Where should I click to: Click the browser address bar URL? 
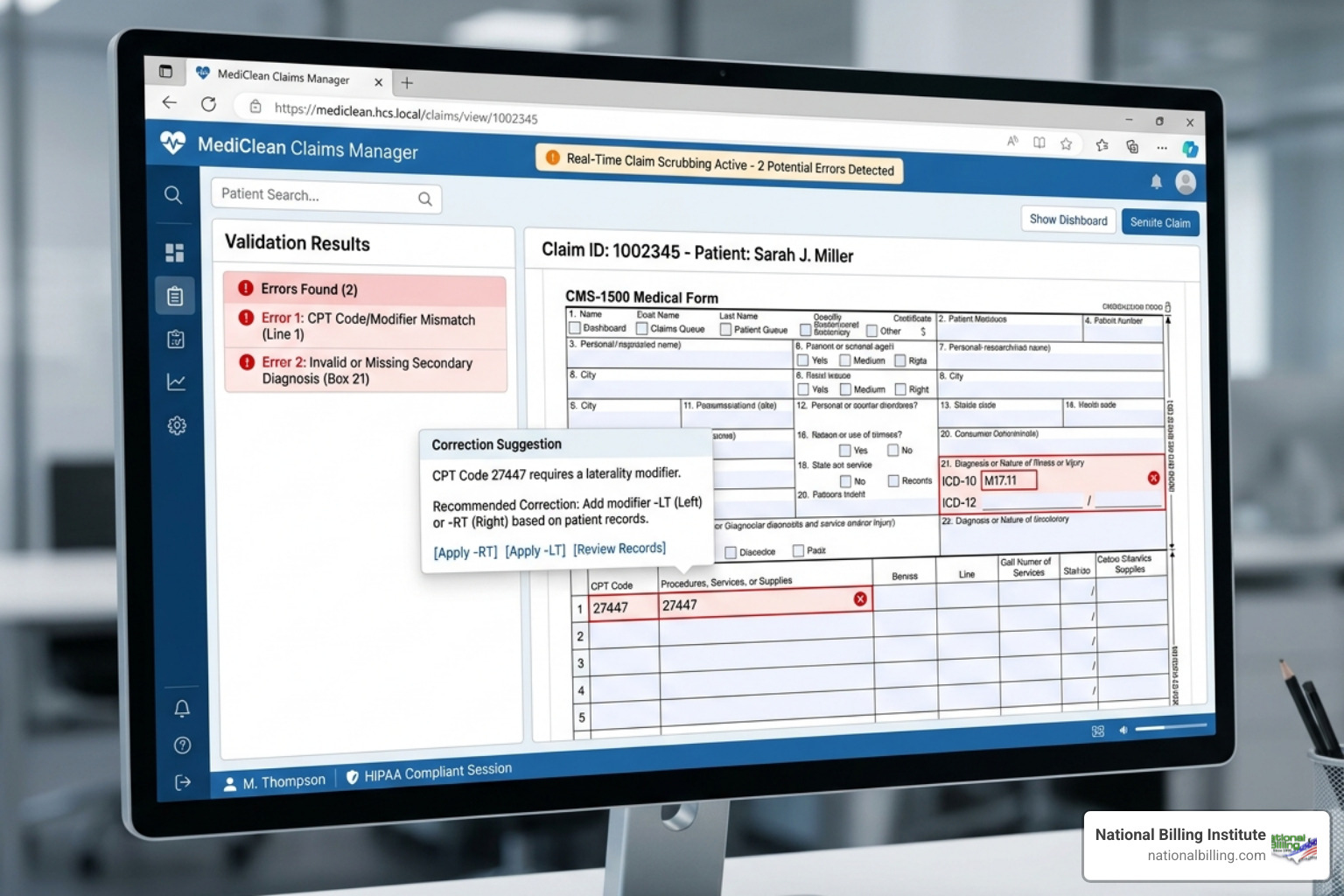pos(406,113)
